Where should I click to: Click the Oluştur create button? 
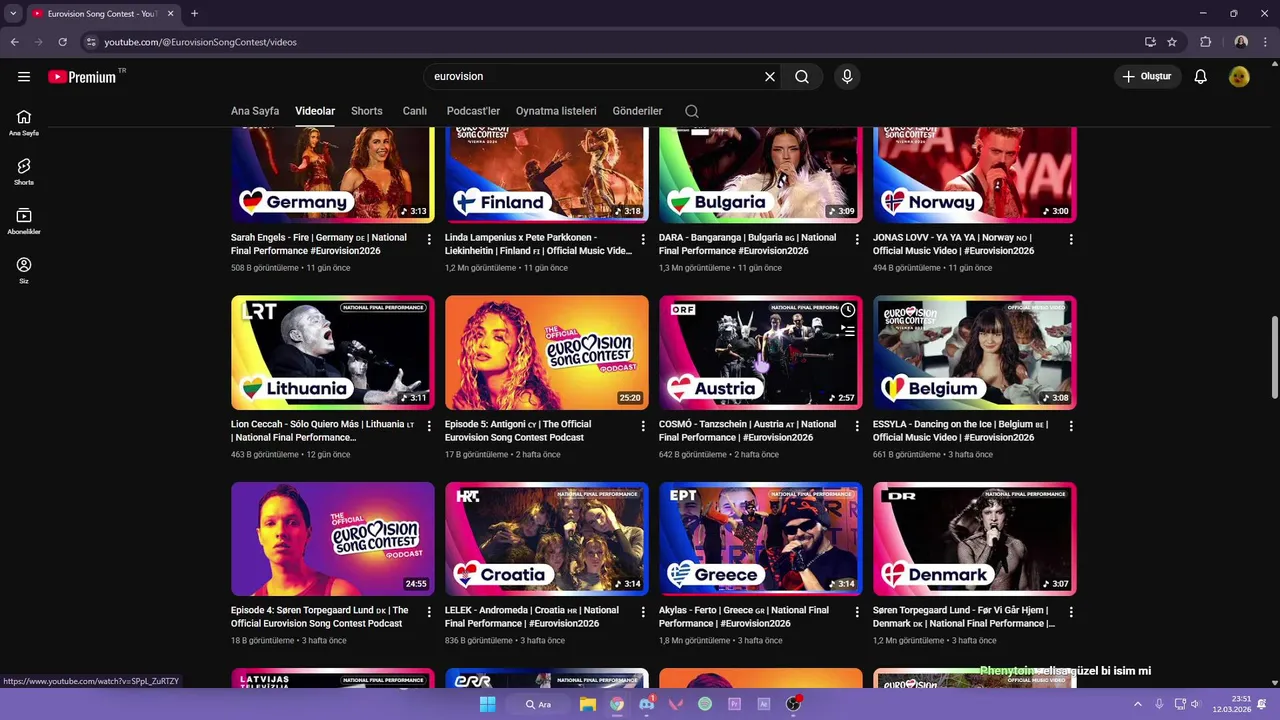pos(1148,77)
